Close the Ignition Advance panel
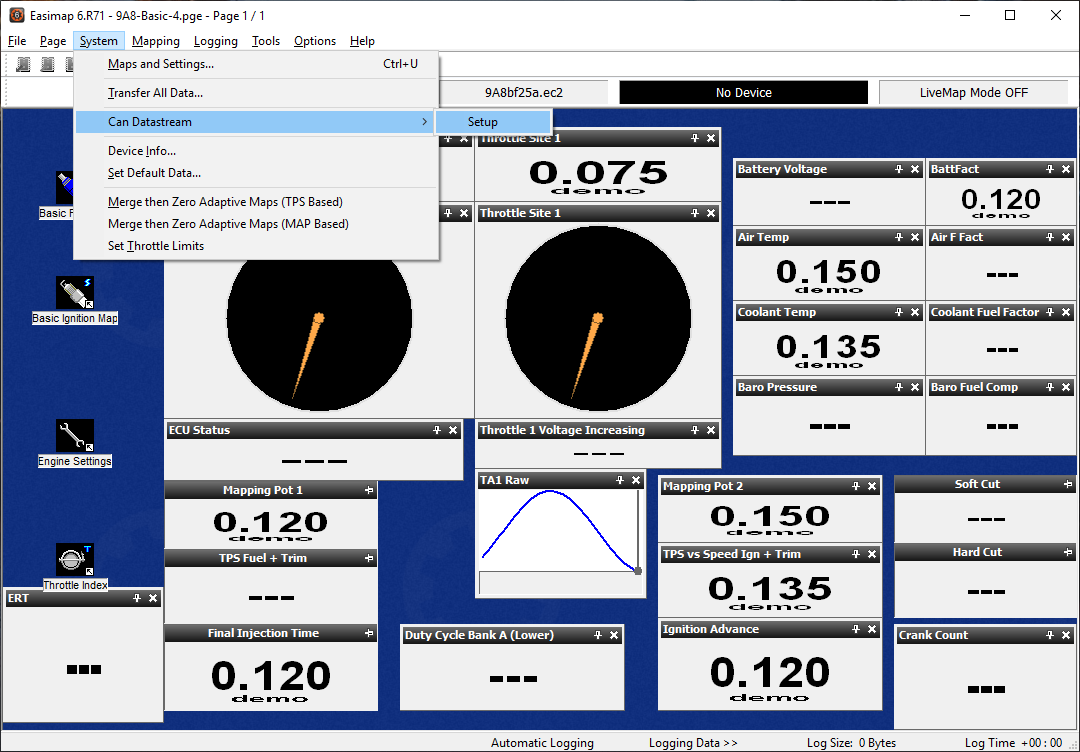The height and width of the screenshot is (752, 1080). click(x=871, y=630)
